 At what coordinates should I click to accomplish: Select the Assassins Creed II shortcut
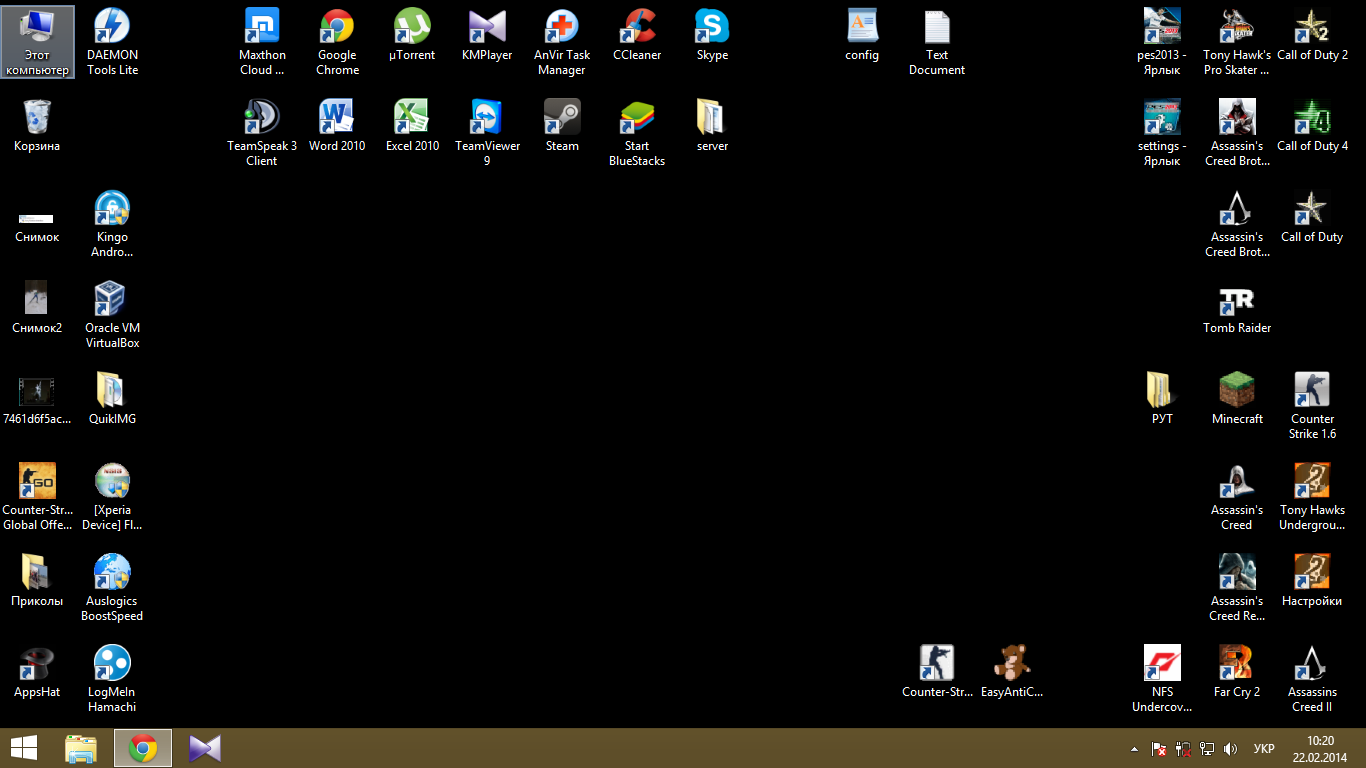(x=1312, y=679)
